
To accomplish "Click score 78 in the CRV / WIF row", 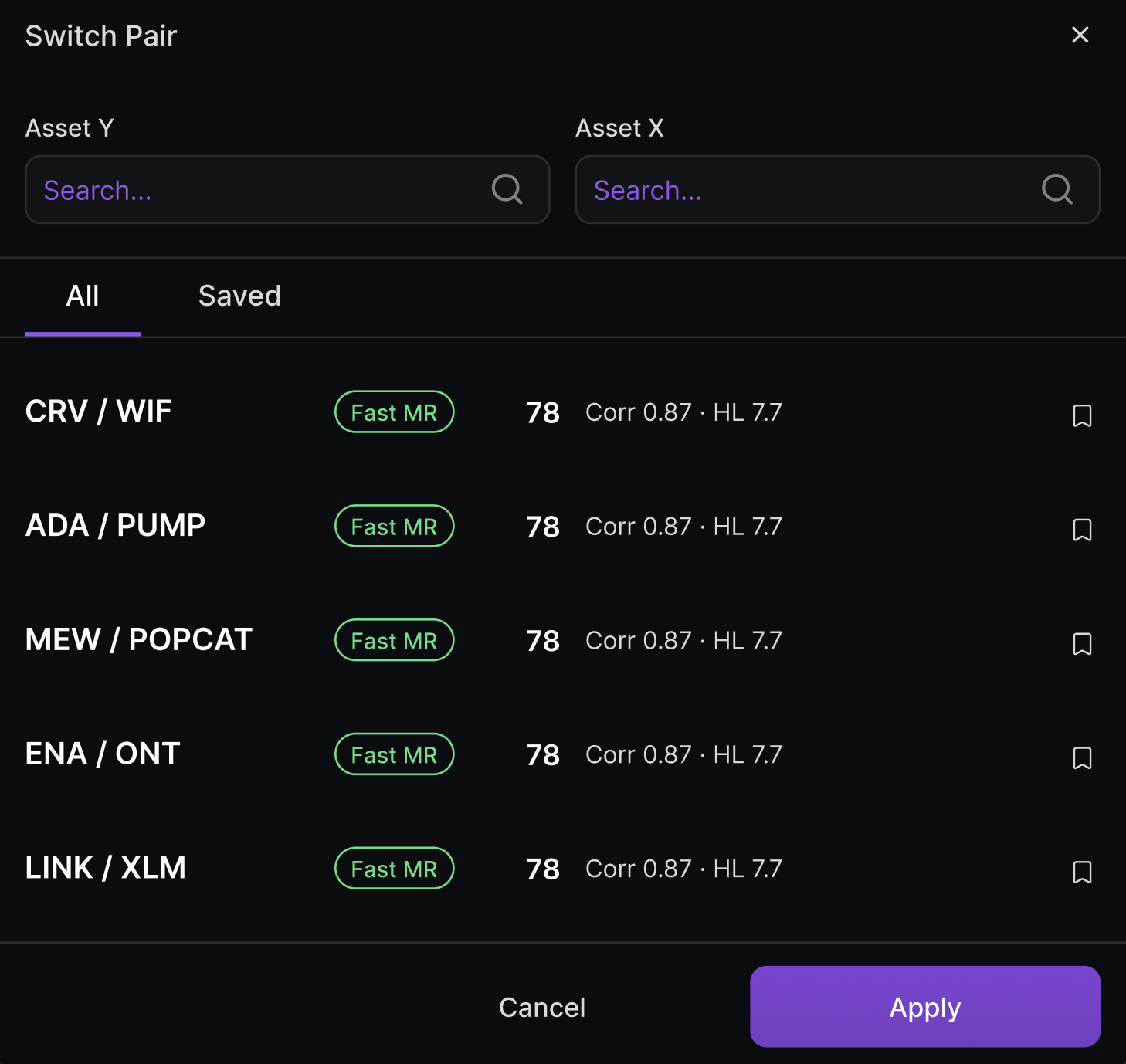I will pos(543,413).
